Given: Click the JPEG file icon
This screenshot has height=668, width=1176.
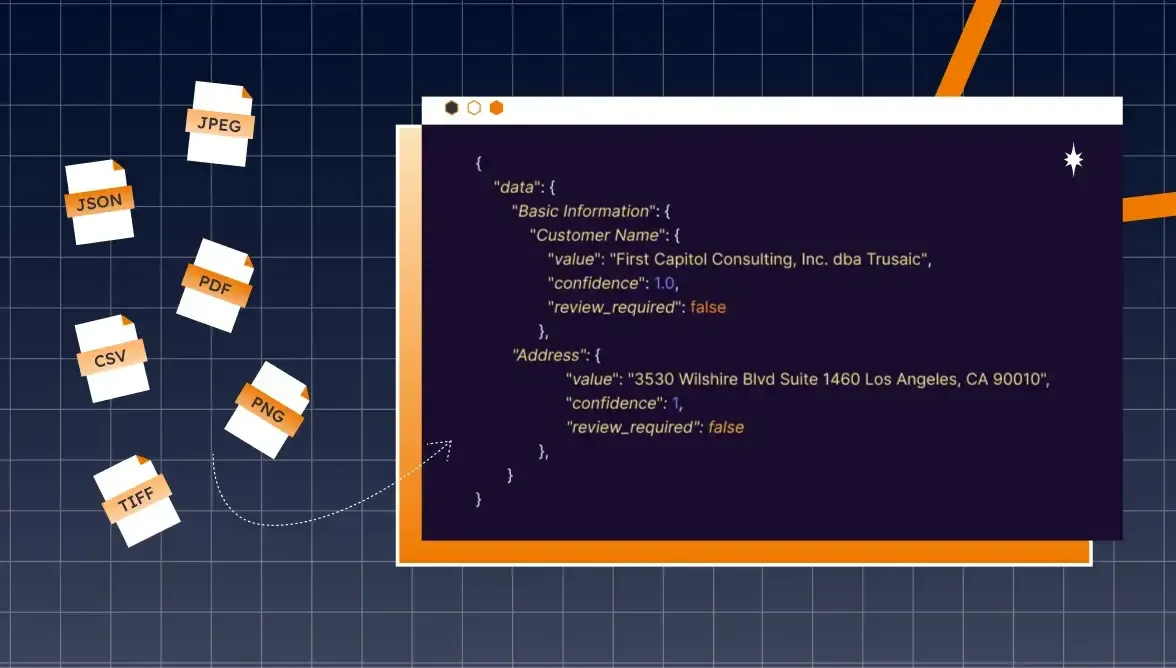Looking at the screenshot, I should click(x=220, y=123).
